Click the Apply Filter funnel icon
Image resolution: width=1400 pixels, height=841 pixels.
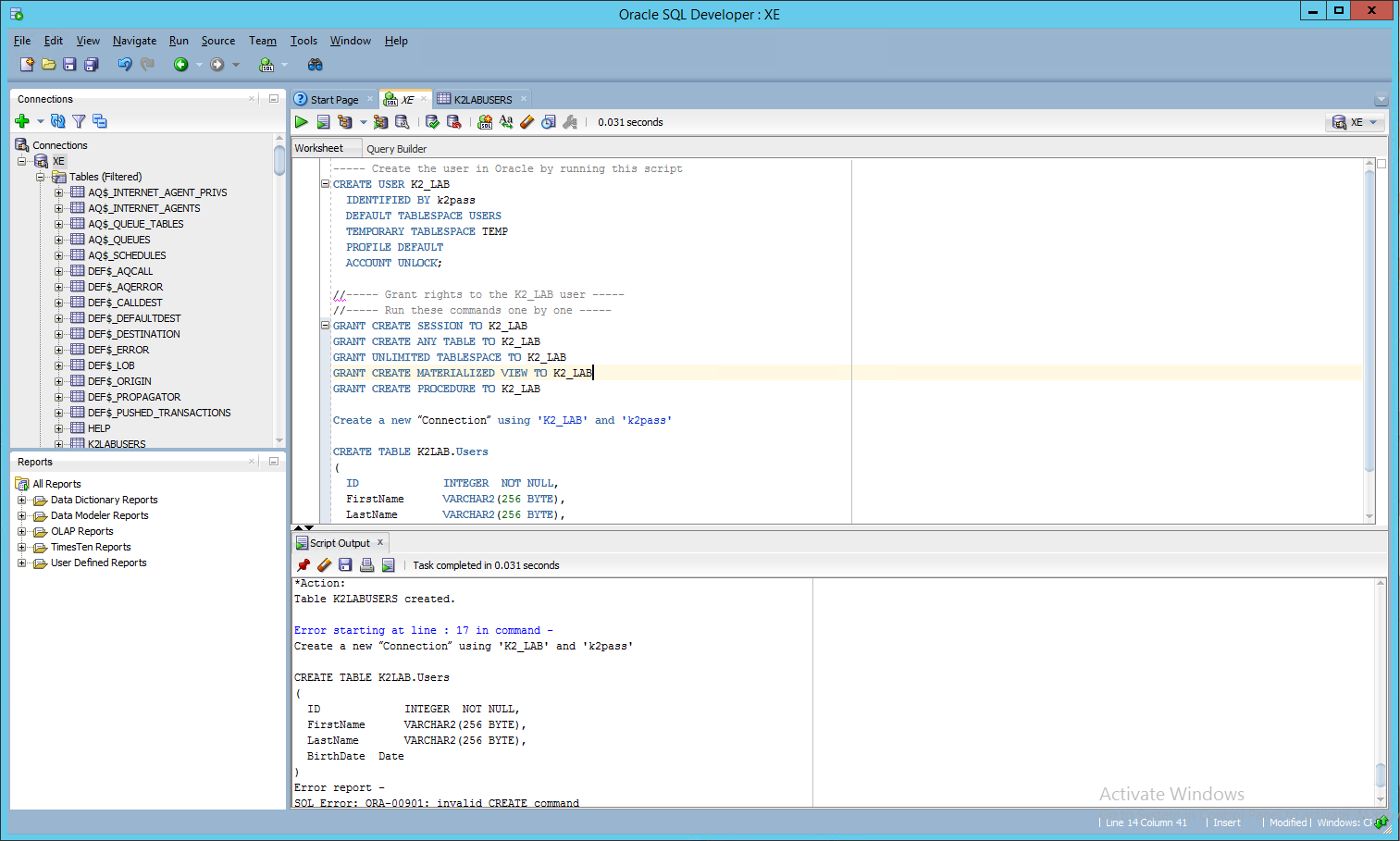[79, 121]
